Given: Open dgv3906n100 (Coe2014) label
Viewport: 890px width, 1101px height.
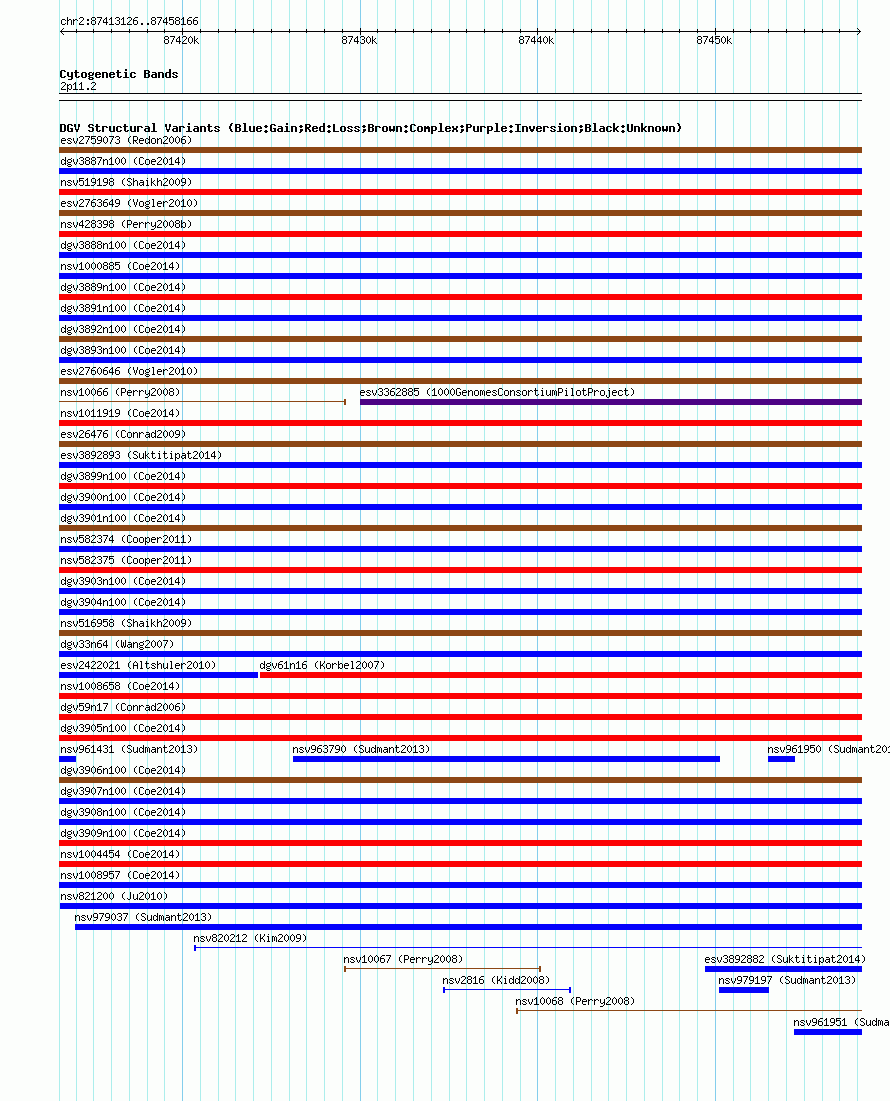Looking at the screenshot, I should pos(123,772).
